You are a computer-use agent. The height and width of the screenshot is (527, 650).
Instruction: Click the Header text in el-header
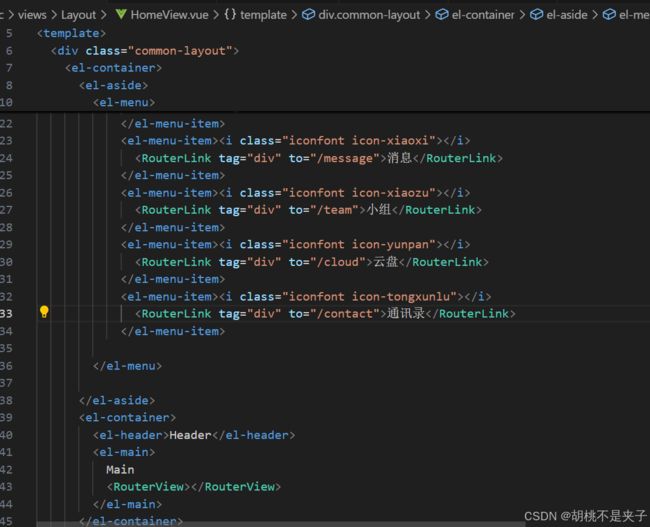tap(190, 435)
